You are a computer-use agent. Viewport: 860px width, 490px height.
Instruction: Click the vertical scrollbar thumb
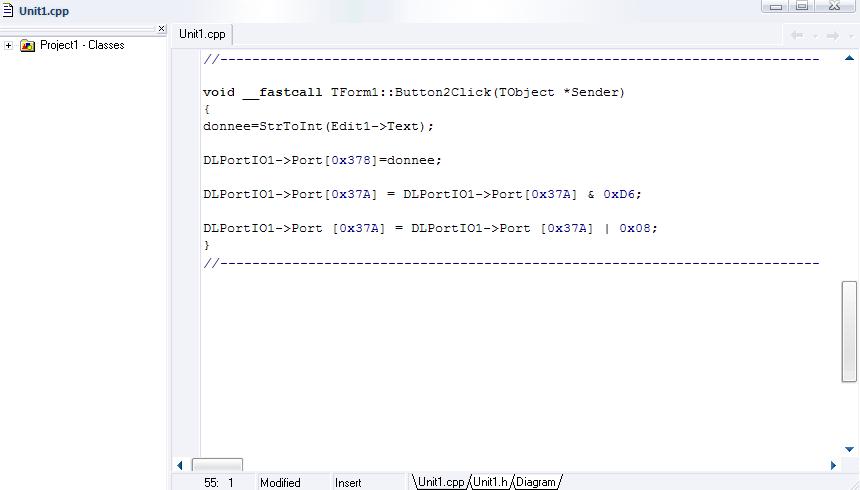(849, 331)
